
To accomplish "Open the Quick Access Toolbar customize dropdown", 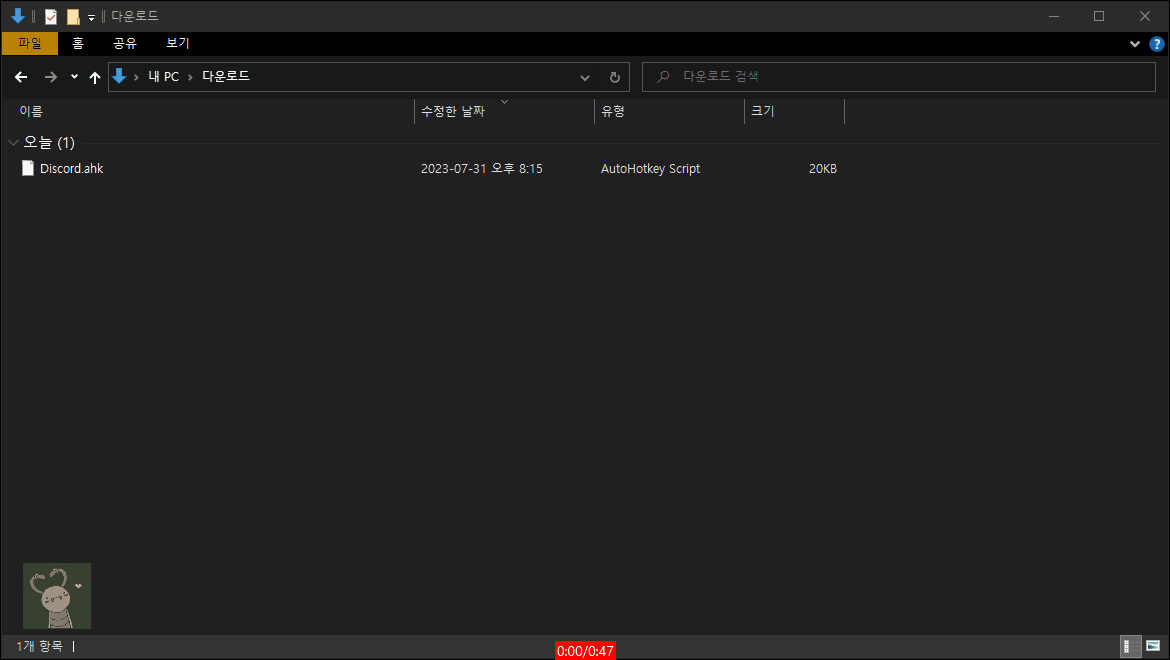I will click(x=91, y=17).
